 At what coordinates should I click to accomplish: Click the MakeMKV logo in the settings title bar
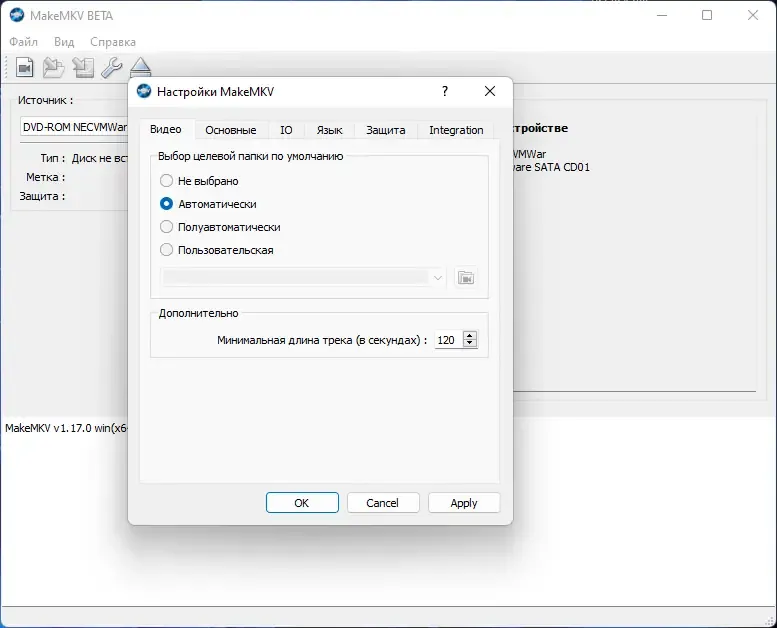coord(144,91)
